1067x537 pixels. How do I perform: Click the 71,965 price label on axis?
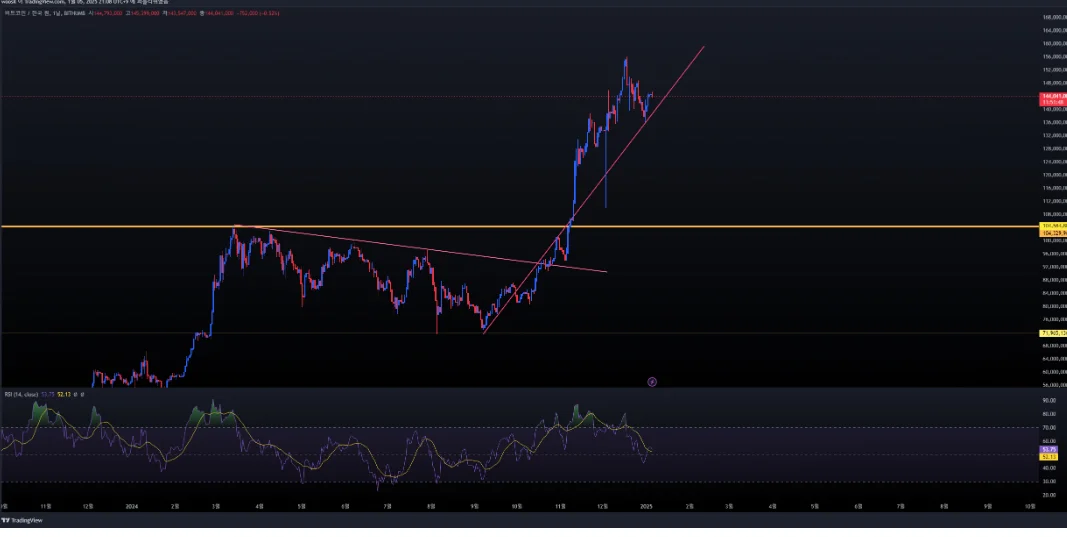[x=1052, y=333]
